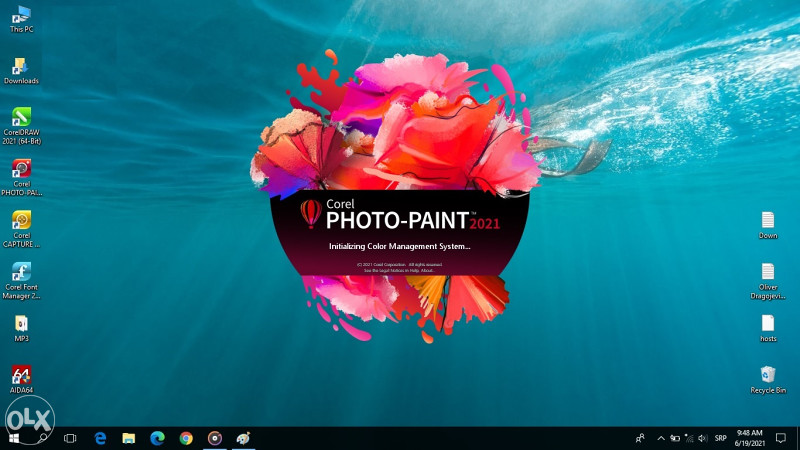800x450 pixels.
Task: Open the This PC desktop icon
Action: tap(21, 19)
